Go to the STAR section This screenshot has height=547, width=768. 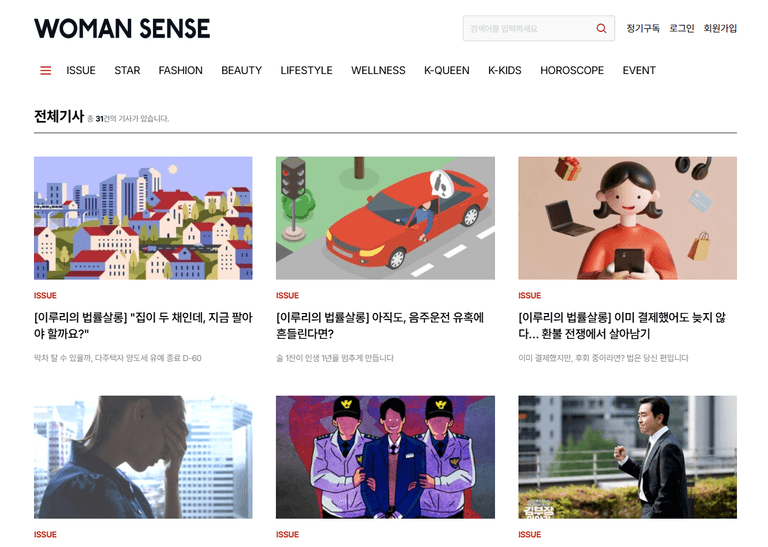coord(127,71)
